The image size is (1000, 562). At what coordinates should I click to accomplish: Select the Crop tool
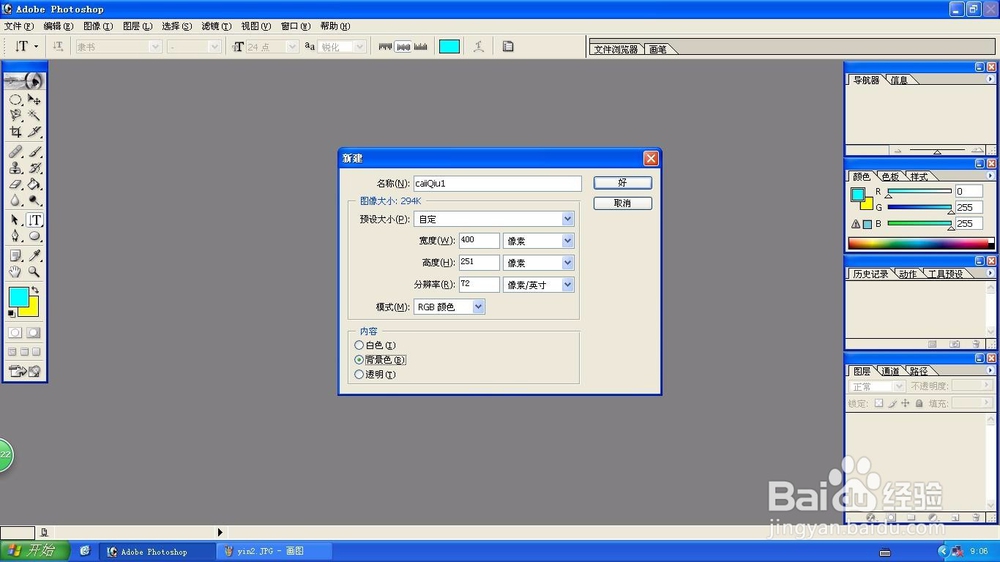click(15, 131)
